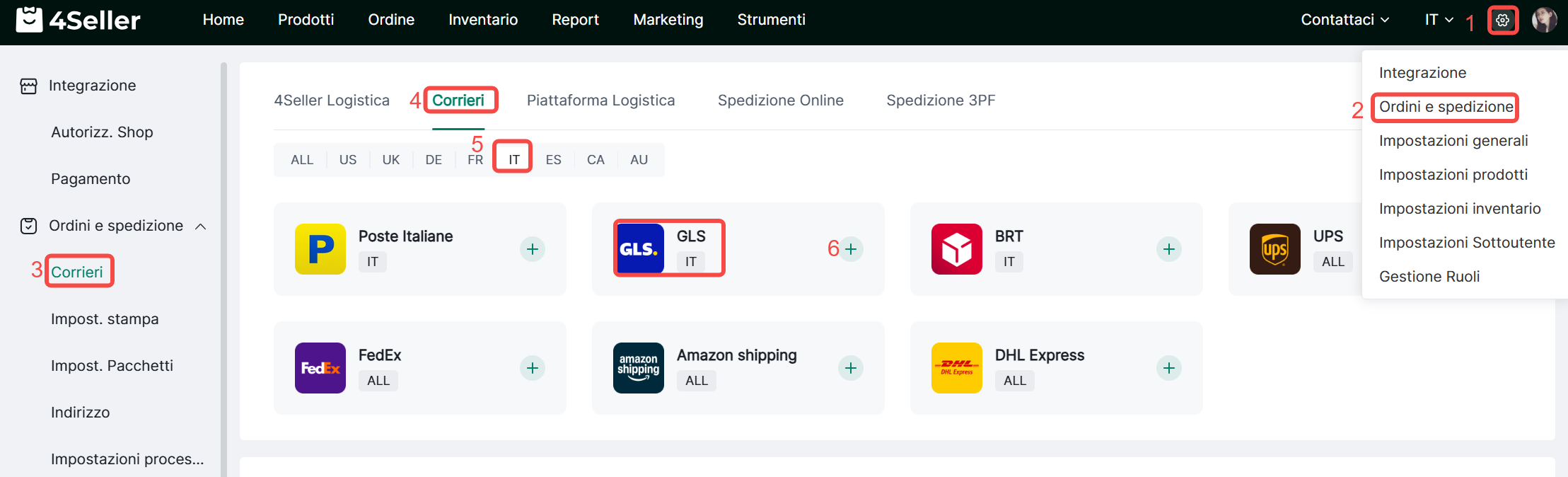Choose Ordini e spedizione from settings menu
This screenshot has height=477, width=1568.
point(1446,107)
